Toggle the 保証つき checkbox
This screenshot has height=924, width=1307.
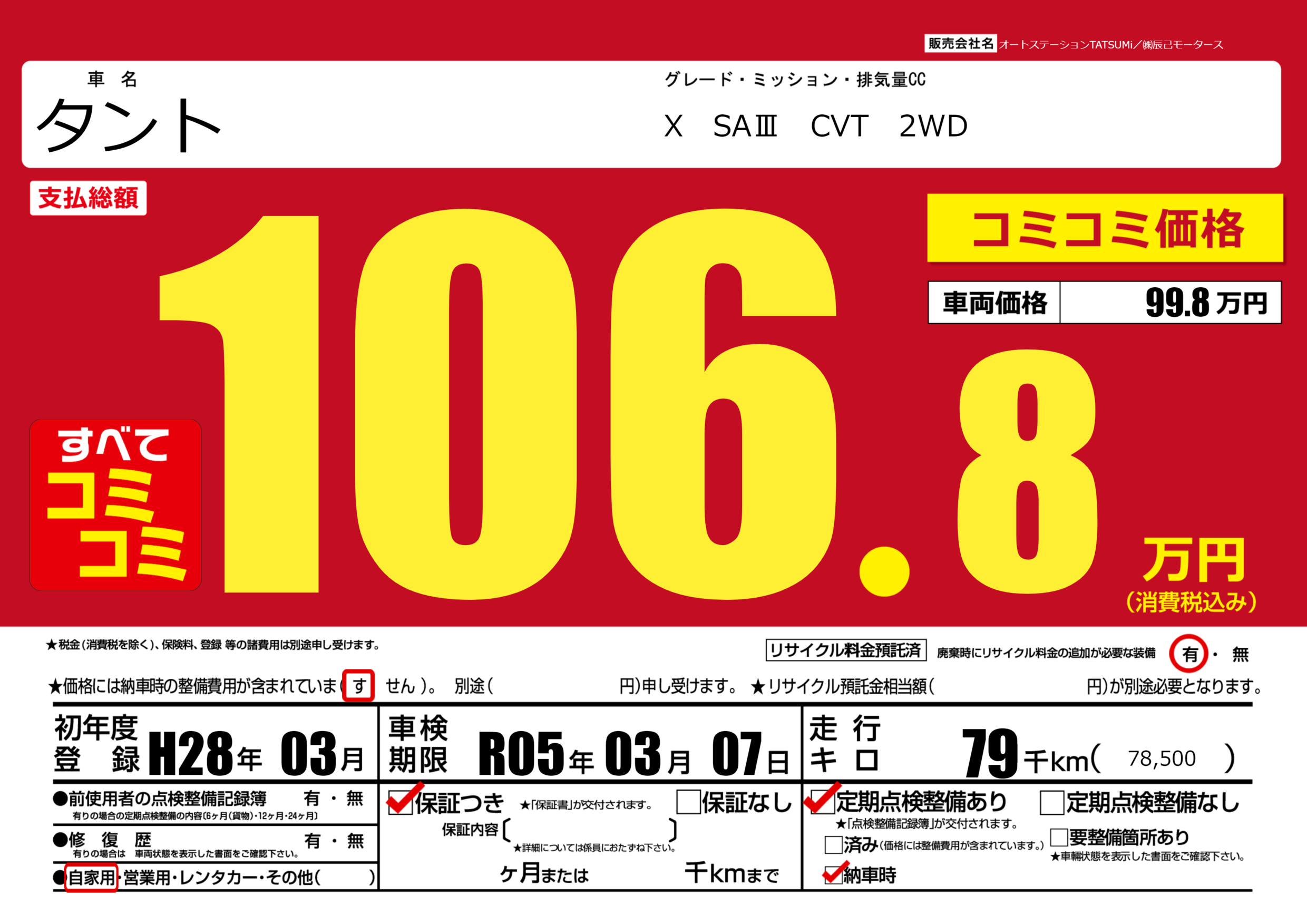(x=401, y=802)
